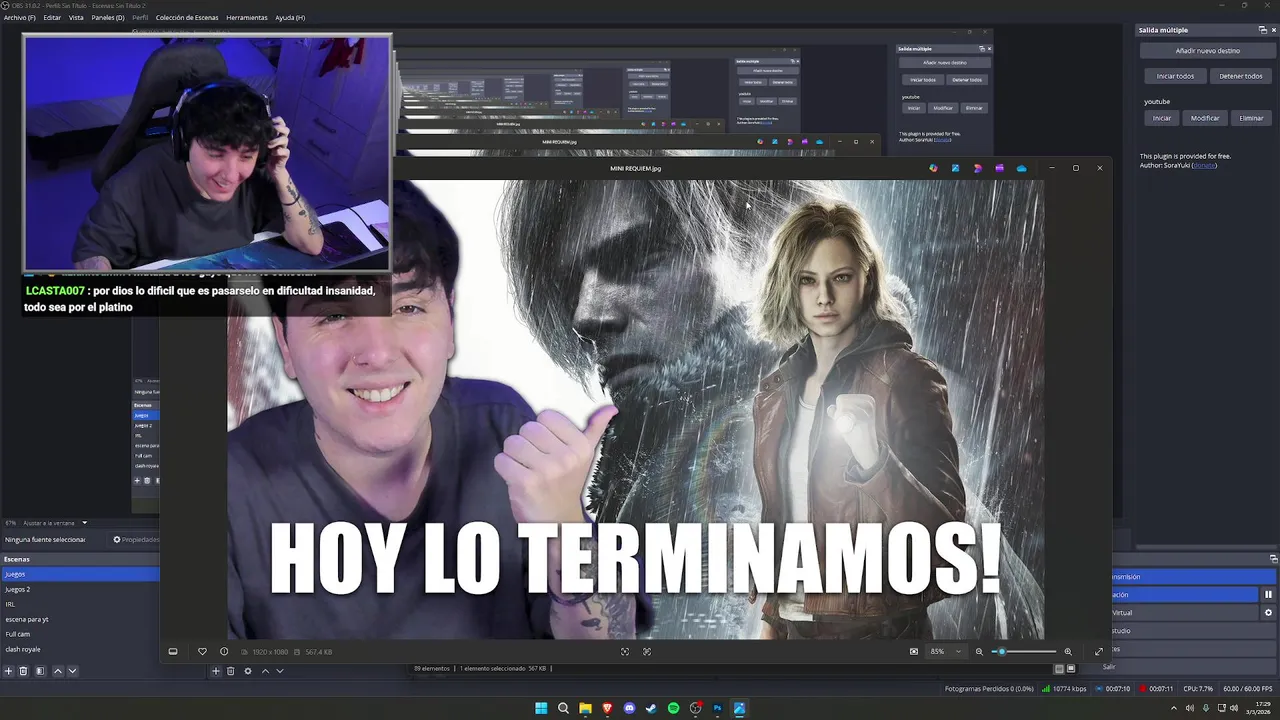The height and width of the screenshot is (720, 1280).
Task: Select the clash royale scene
Action: [x=80, y=649]
